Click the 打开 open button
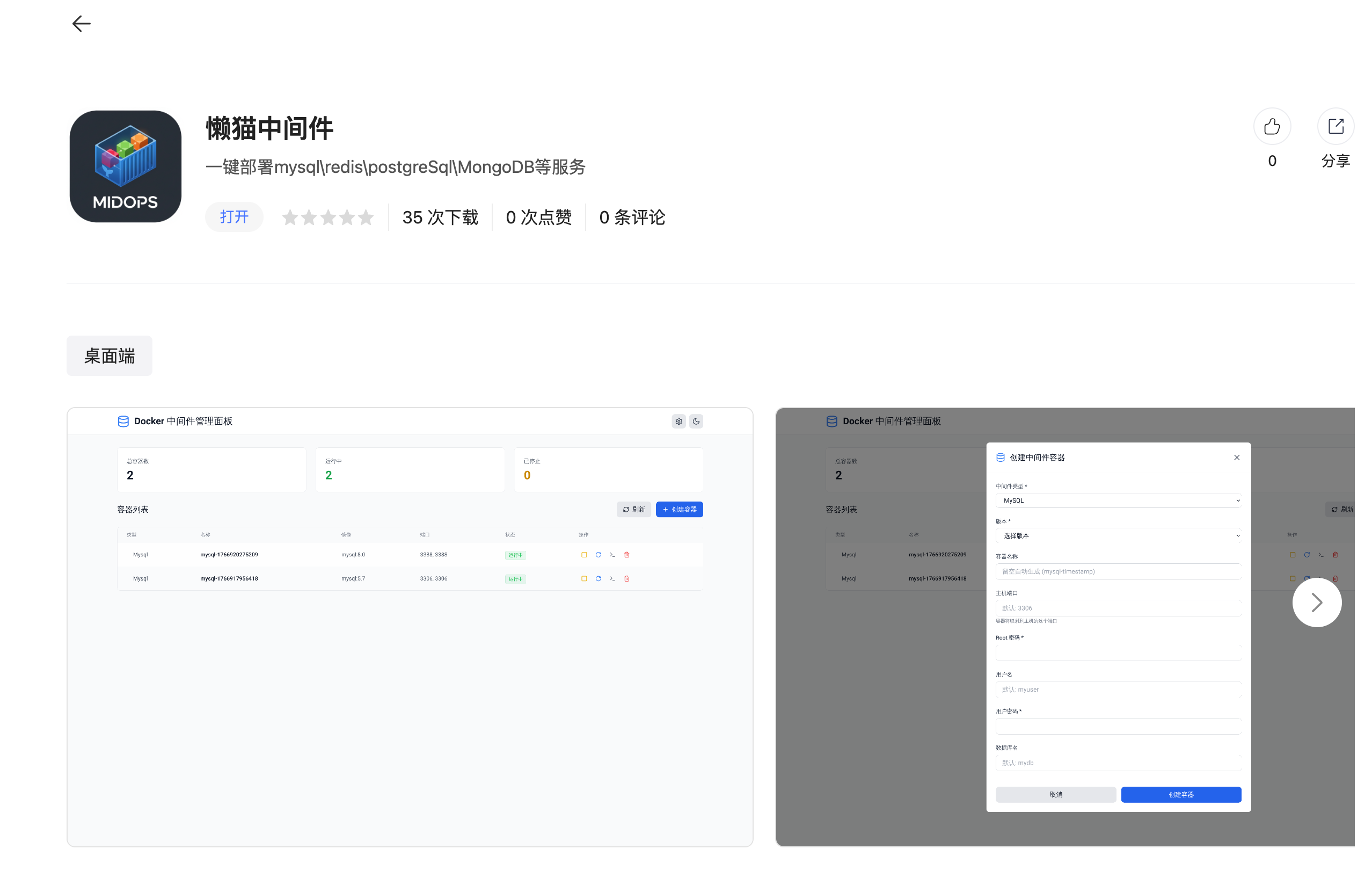The image size is (1372, 871). [x=234, y=217]
